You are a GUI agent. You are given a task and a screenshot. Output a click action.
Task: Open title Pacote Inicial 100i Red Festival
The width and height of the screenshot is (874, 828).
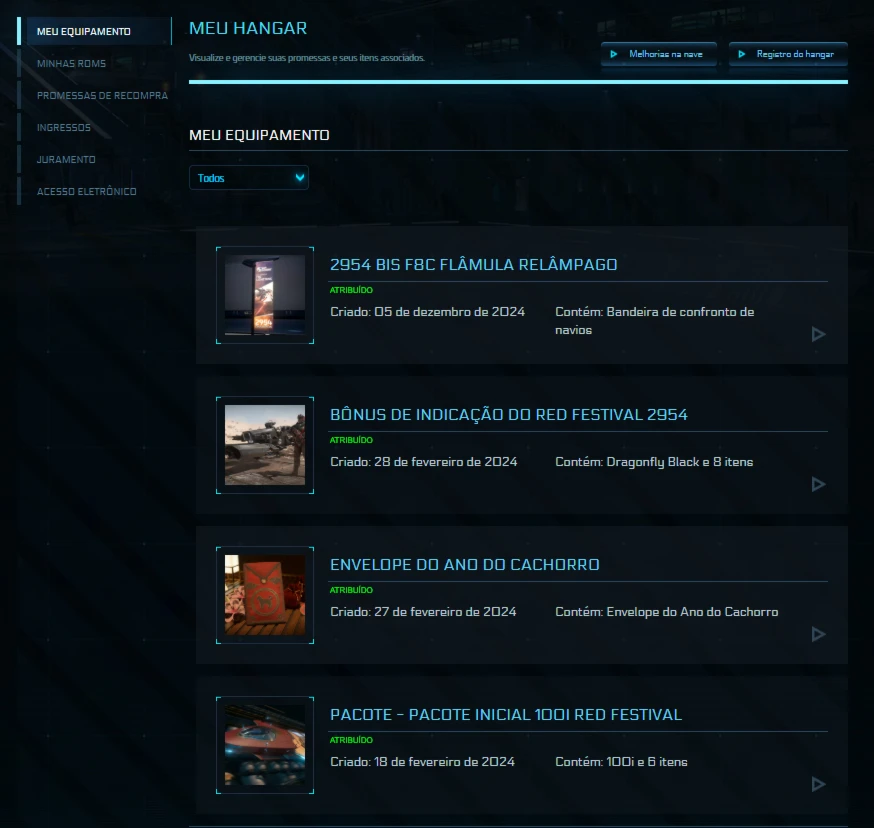(x=506, y=714)
